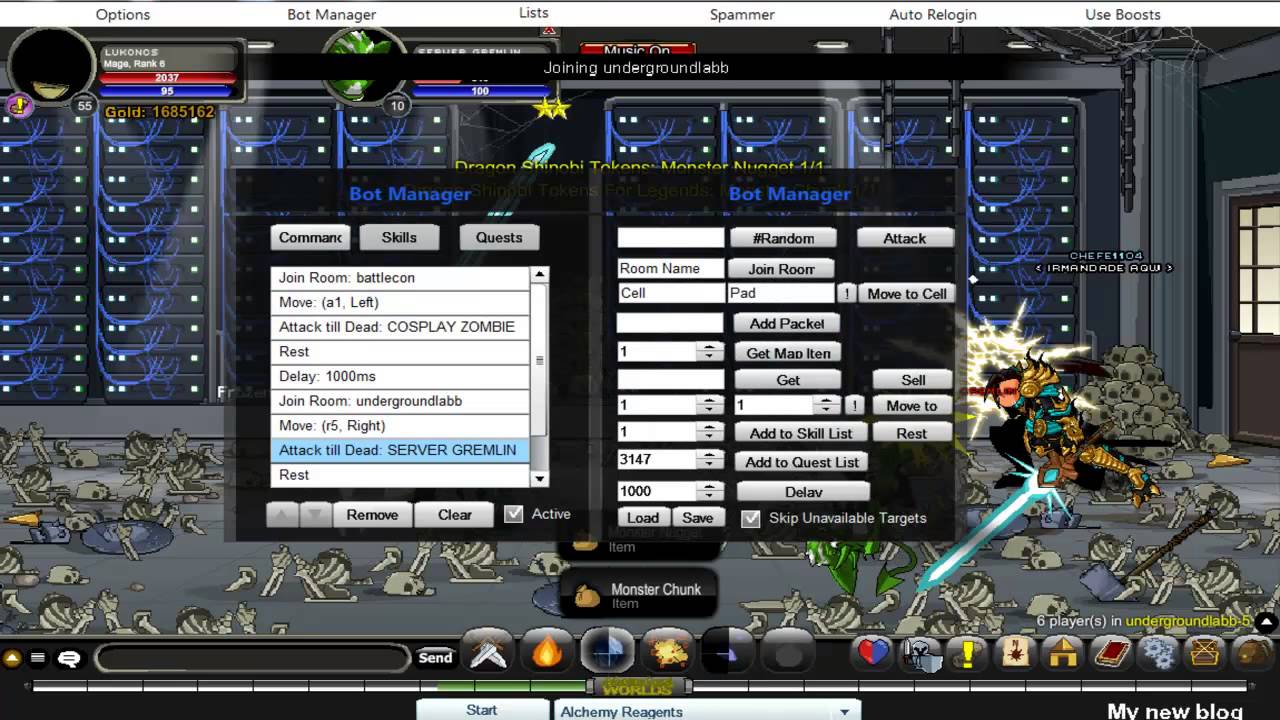Focus the chat message input field
This screenshot has width=1280, height=720.
252,658
